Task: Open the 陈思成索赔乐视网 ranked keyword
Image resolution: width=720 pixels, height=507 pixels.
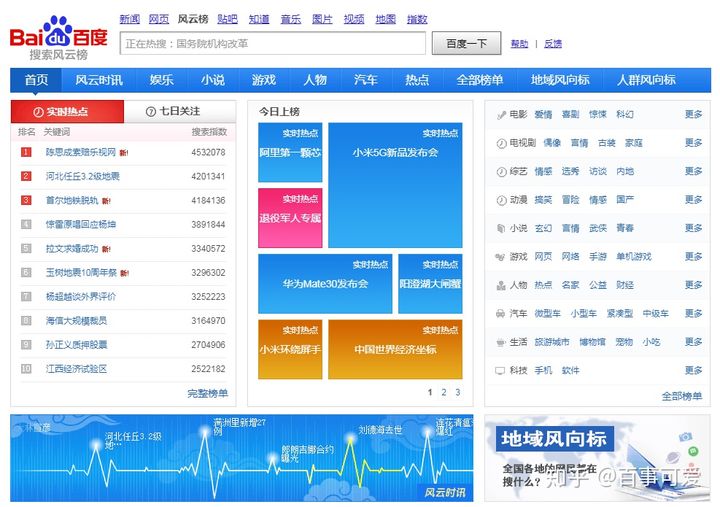Action: click(81, 153)
